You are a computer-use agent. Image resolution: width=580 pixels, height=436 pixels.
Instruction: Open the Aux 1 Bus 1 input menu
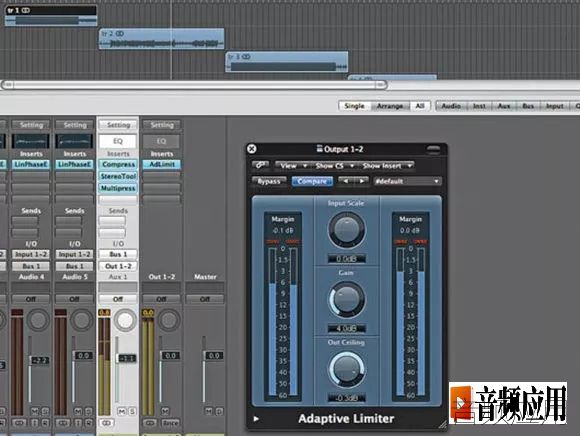[x=118, y=254]
